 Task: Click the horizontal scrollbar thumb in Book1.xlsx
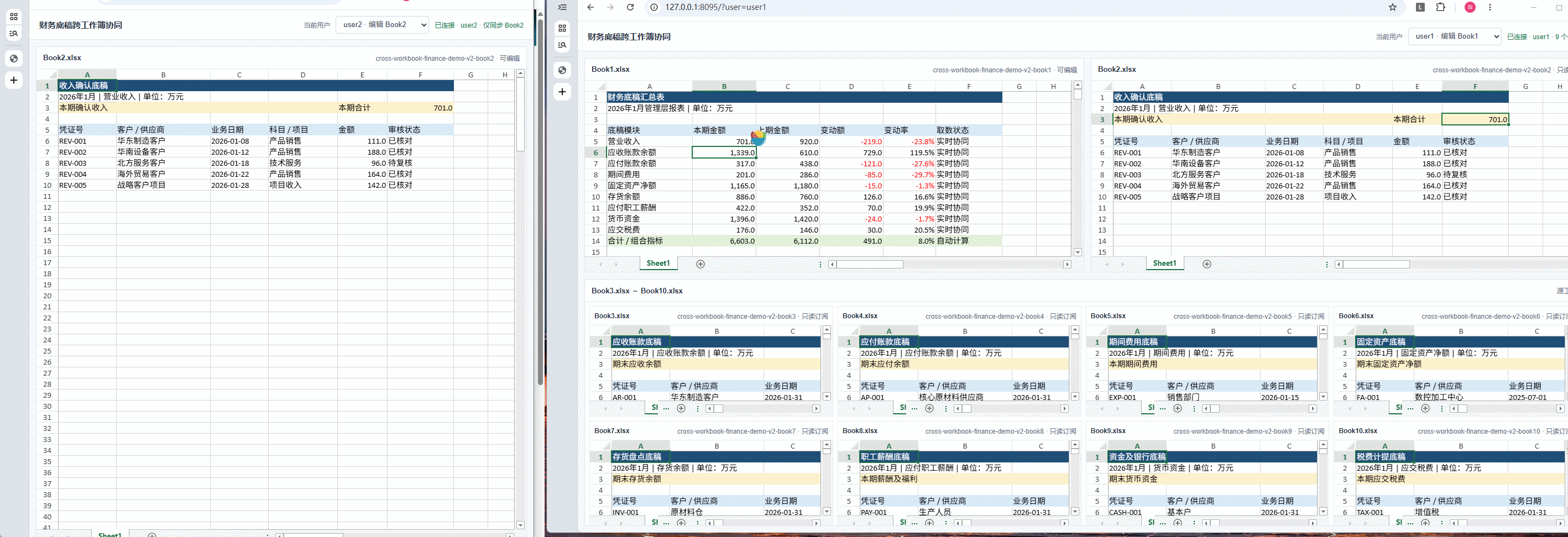pos(870,264)
